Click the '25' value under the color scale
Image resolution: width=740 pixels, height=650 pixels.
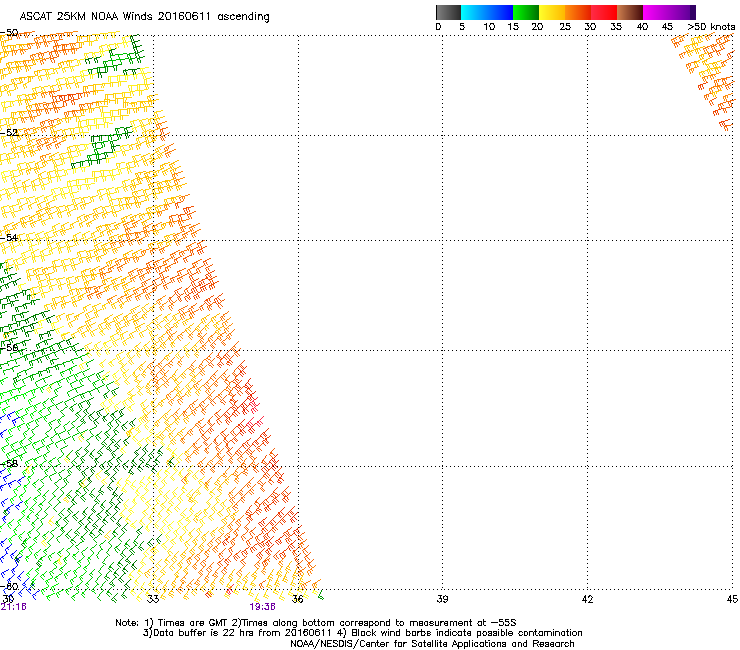[x=565, y=27]
